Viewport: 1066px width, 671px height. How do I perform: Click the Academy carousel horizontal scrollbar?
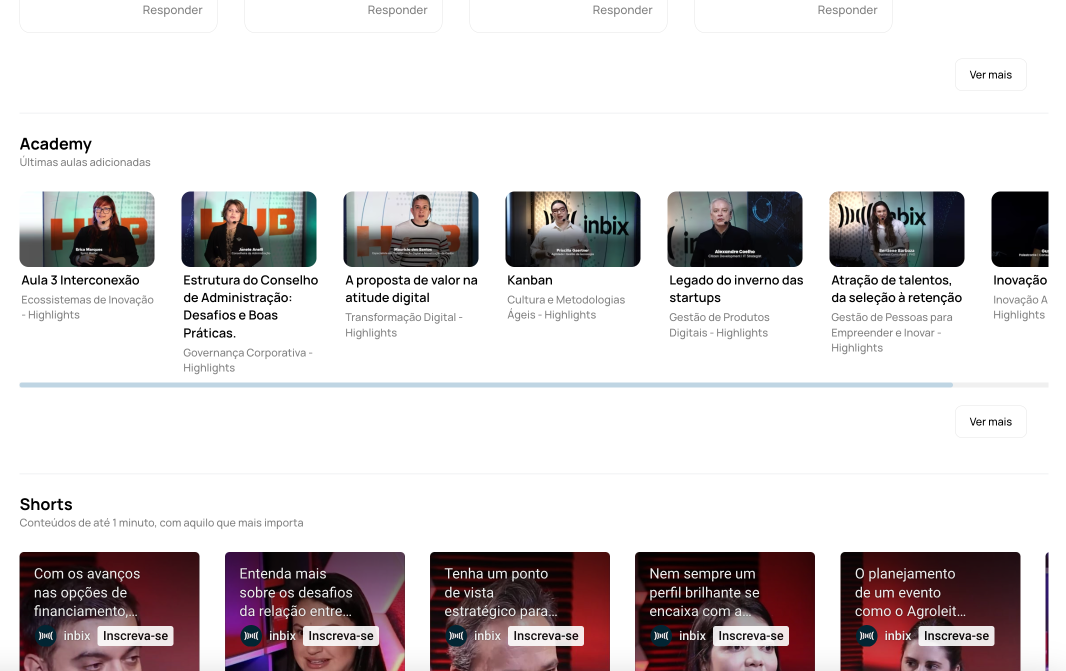486,385
